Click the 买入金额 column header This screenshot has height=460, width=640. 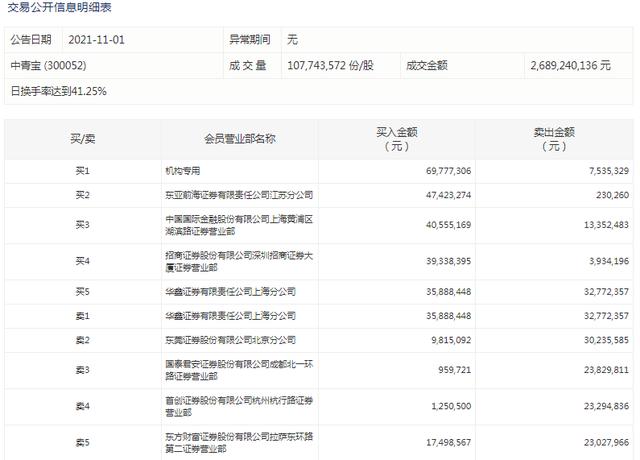tap(396, 139)
